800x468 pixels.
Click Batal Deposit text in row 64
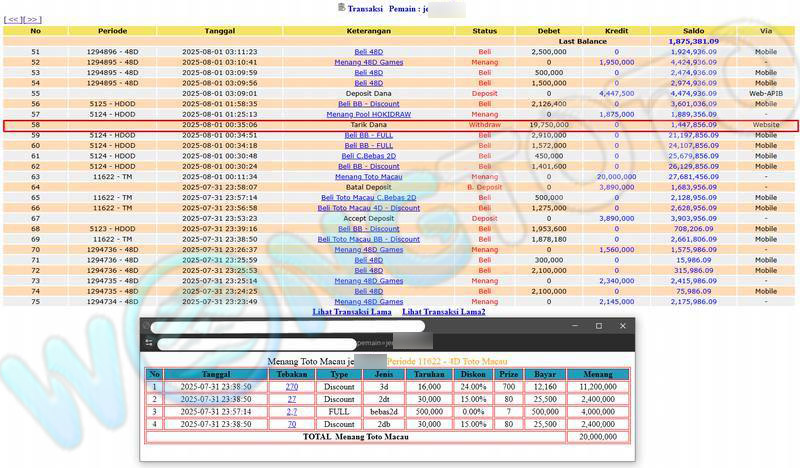pyautogui.click(x=368, y=187)
